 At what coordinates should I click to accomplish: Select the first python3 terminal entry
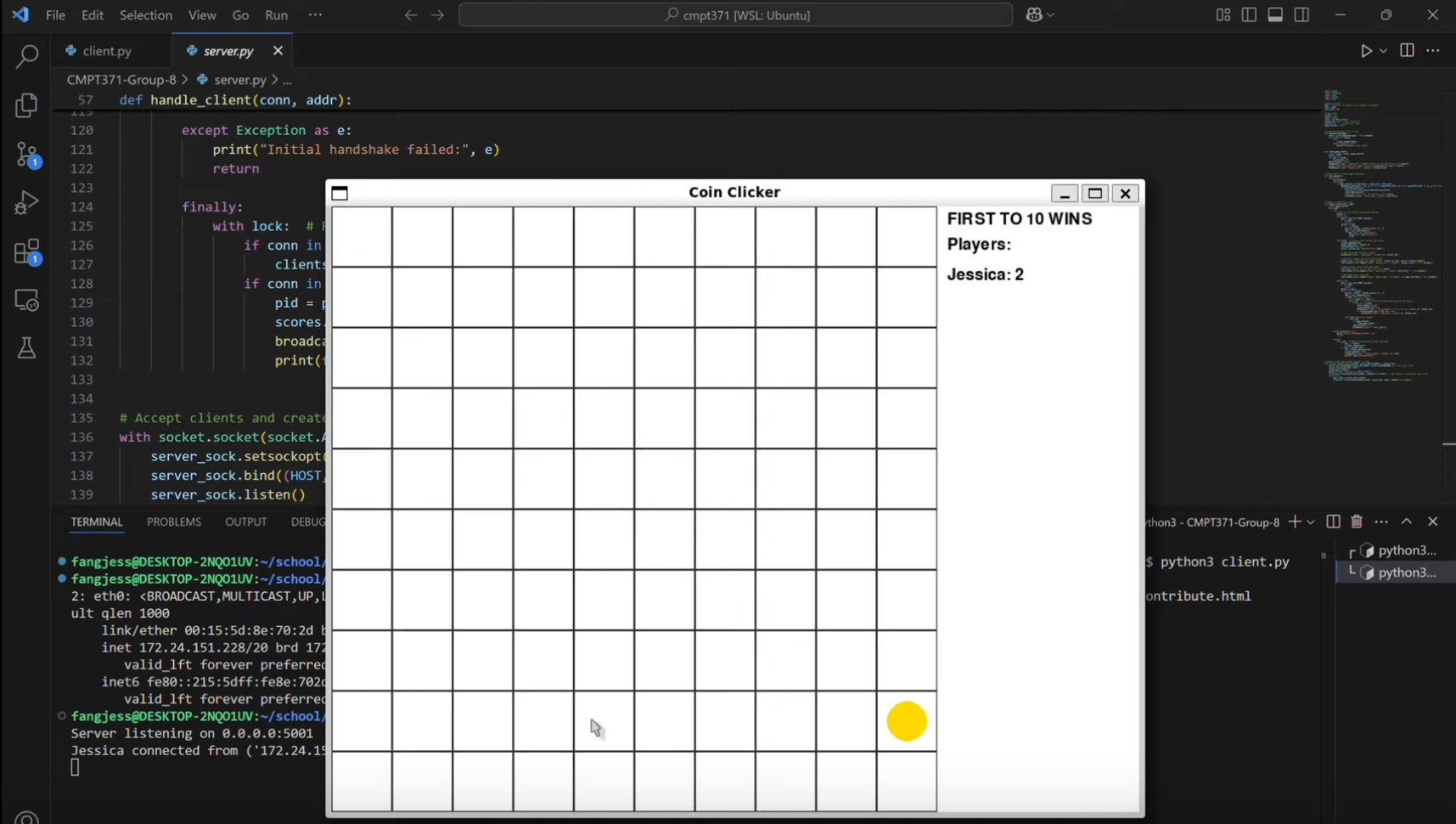pyautogui.click(x=1397, y=550)
